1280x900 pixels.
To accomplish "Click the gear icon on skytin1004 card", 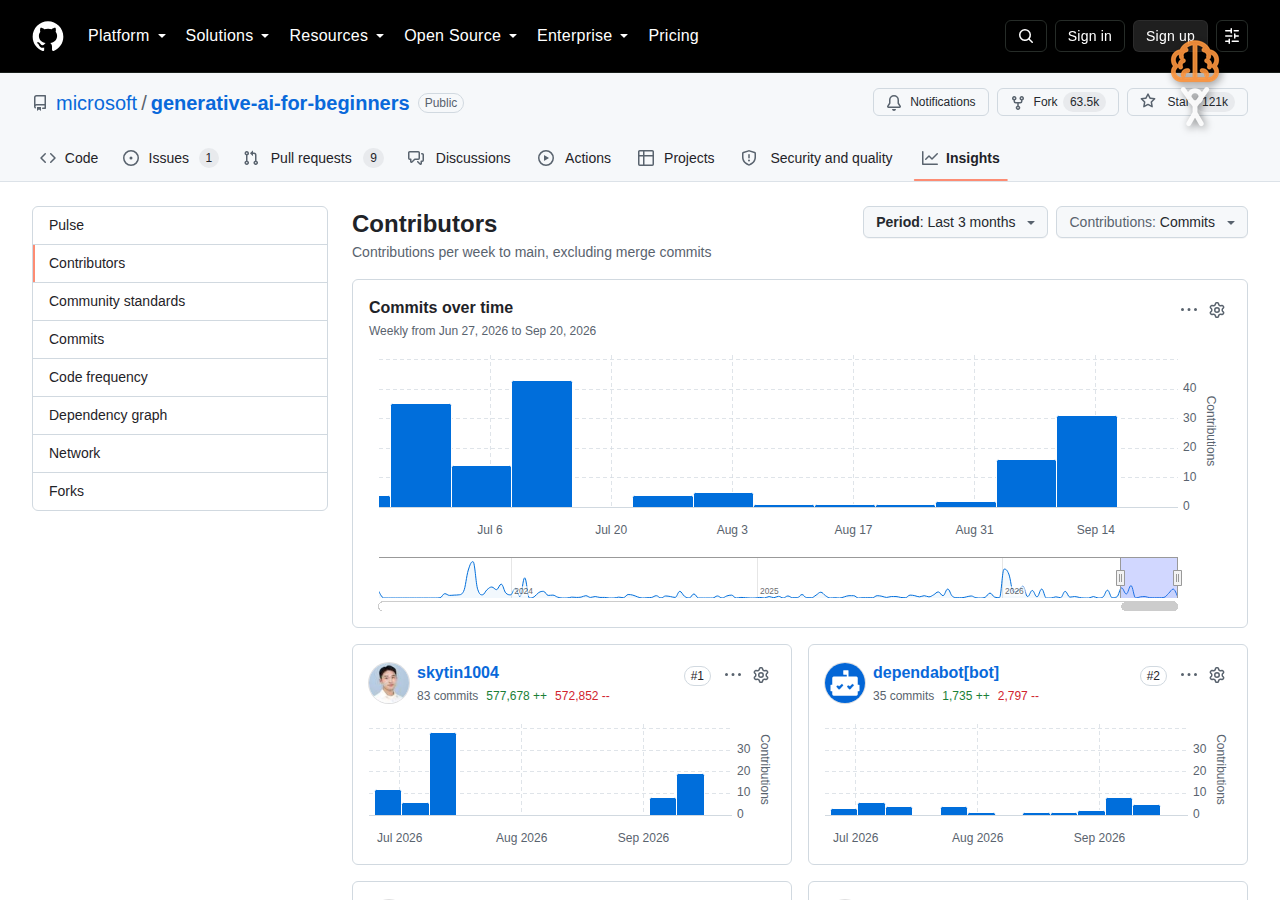I will point(761,675).
